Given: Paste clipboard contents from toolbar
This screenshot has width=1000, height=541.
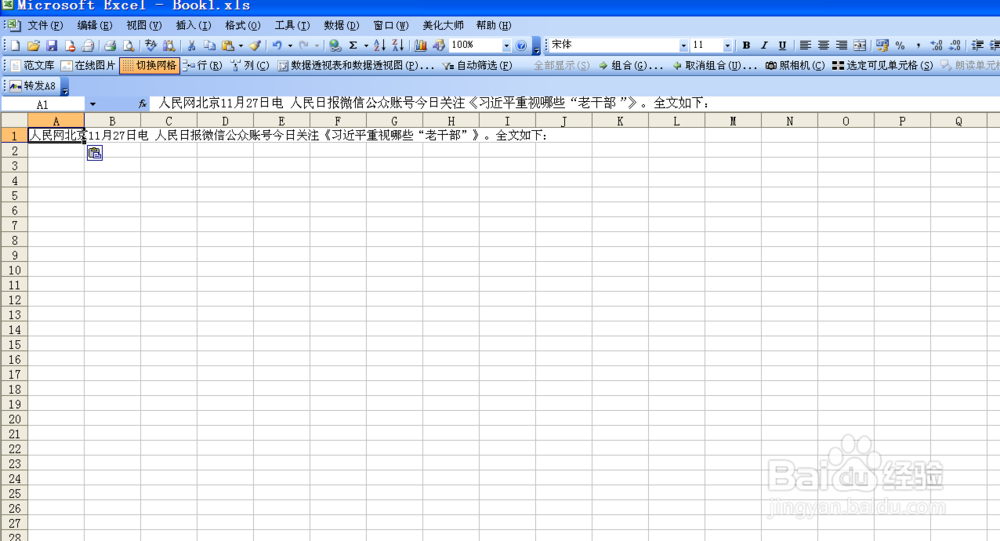Looking at the screenshot, I should click(x=228, y=45).
